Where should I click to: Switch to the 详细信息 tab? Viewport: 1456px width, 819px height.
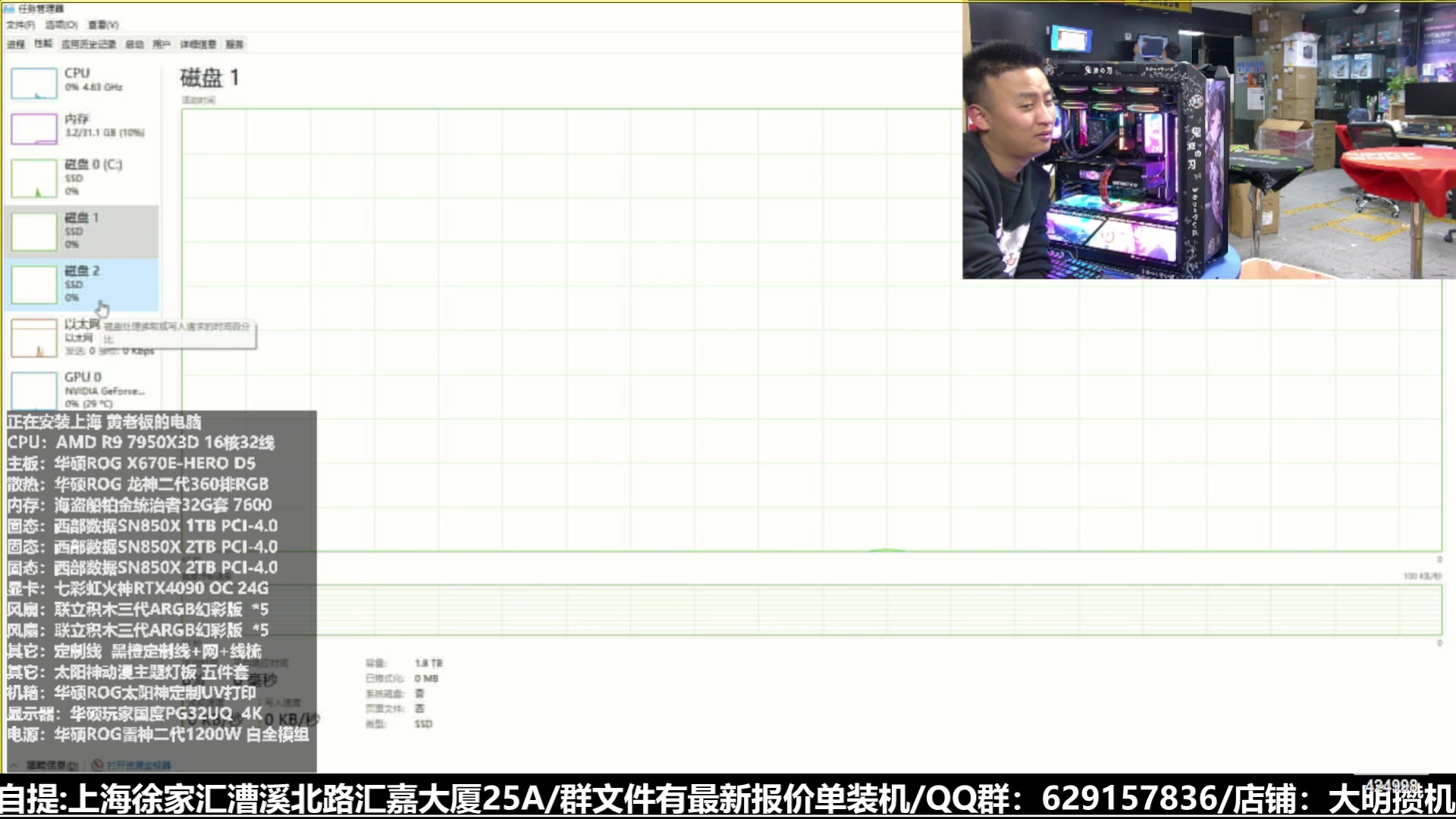(x=198, y=44)
